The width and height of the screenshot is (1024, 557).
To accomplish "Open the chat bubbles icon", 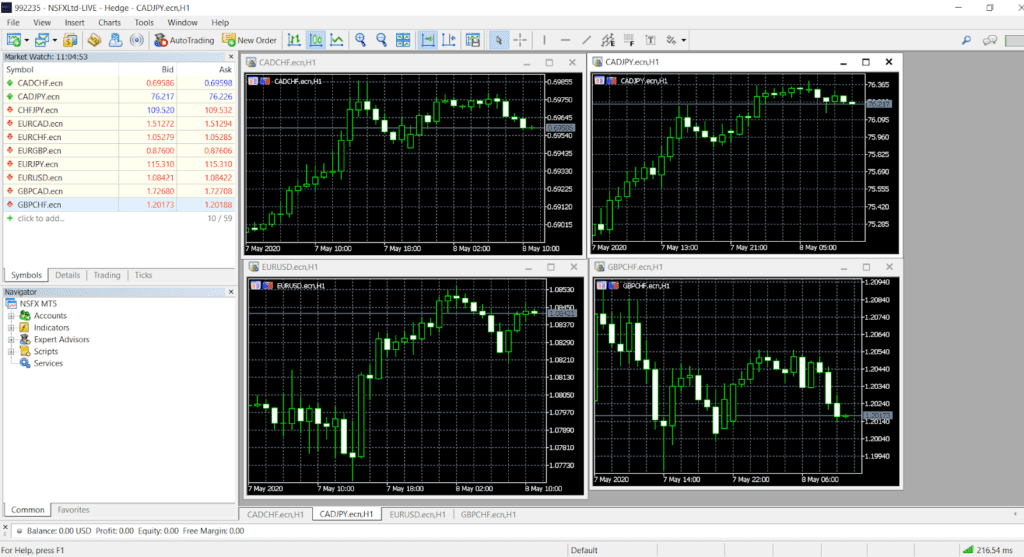I will 989,40.
